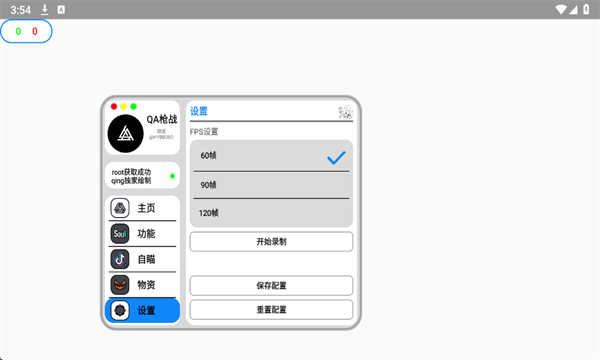The height and width of the screenshot is (360, 600).
Task: Open the 主页 home tab
Action: [142, 208]
